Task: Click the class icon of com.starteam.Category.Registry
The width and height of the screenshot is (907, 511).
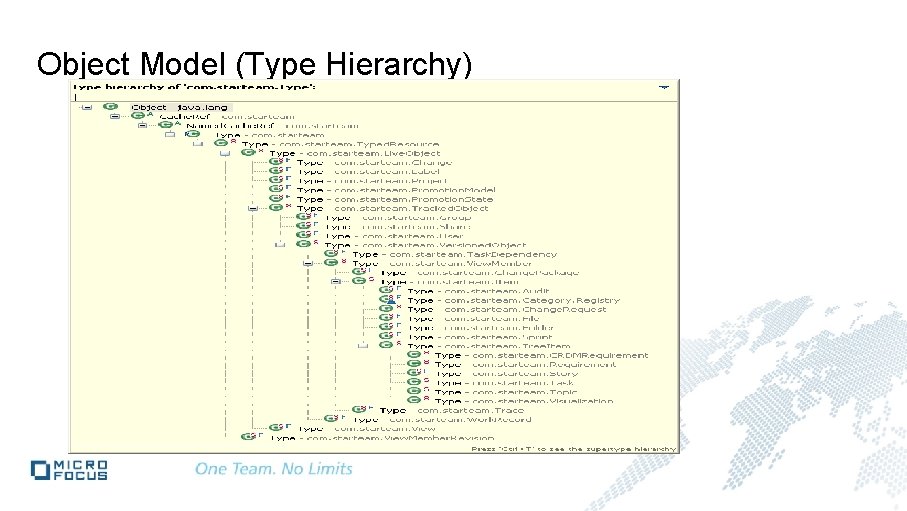Action: 386,299
